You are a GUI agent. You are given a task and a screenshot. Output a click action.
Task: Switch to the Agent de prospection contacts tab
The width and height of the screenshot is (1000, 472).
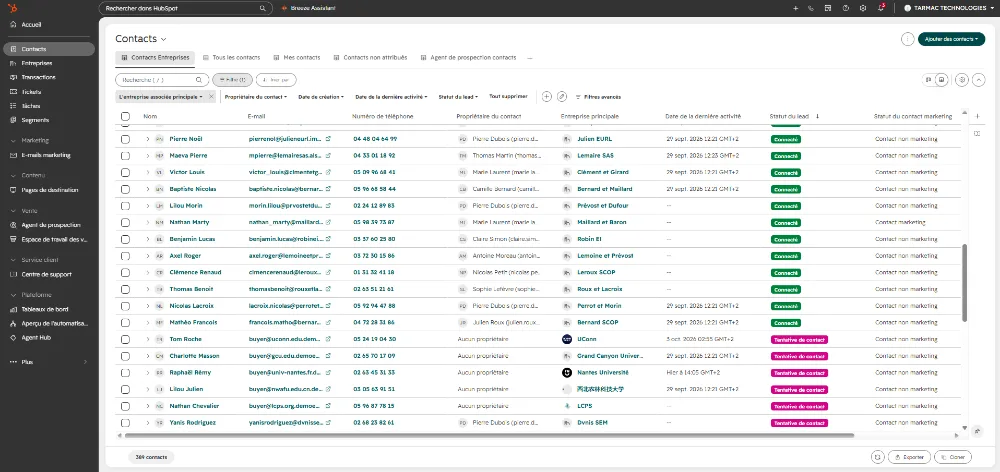[468, 57]
